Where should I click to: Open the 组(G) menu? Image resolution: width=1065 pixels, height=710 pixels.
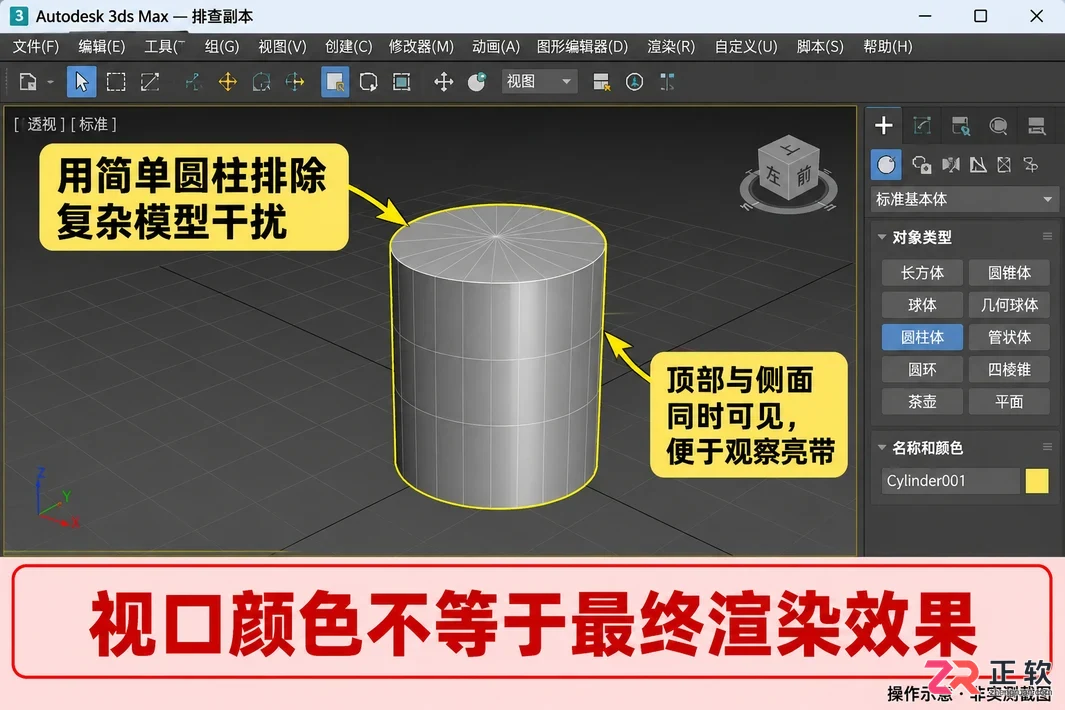[222, 46]
